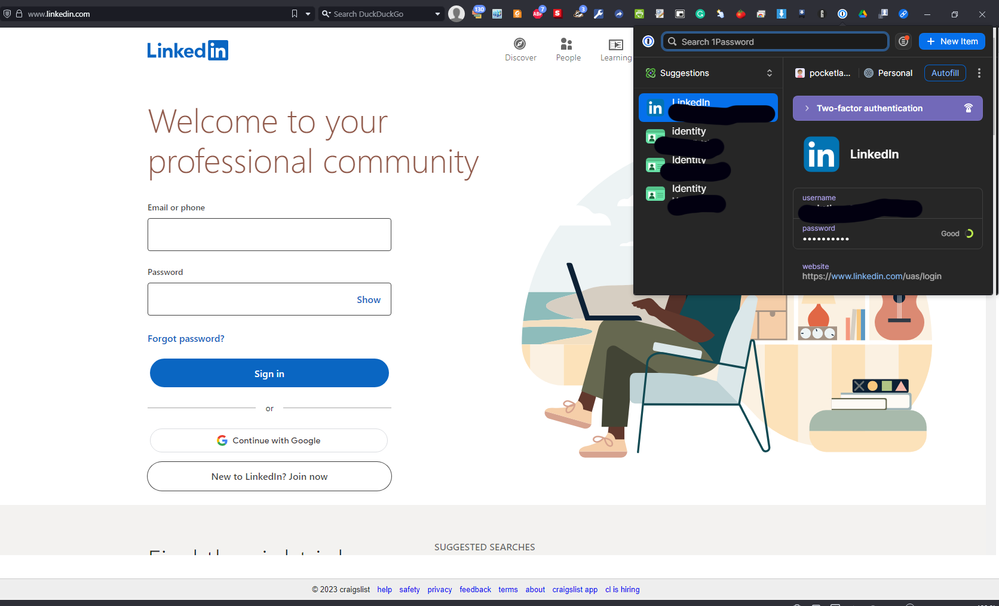This screenshot has height=606, width=999.
Task: Click the blue share arrow extension icon
Action: point(619,13)
